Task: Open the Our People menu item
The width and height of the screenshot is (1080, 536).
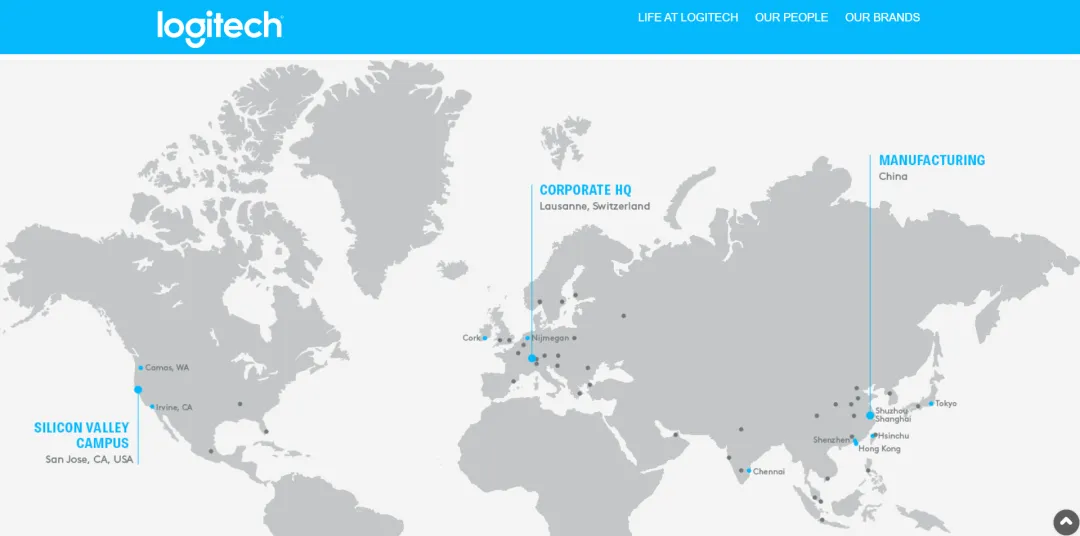Action: [791, 17]
